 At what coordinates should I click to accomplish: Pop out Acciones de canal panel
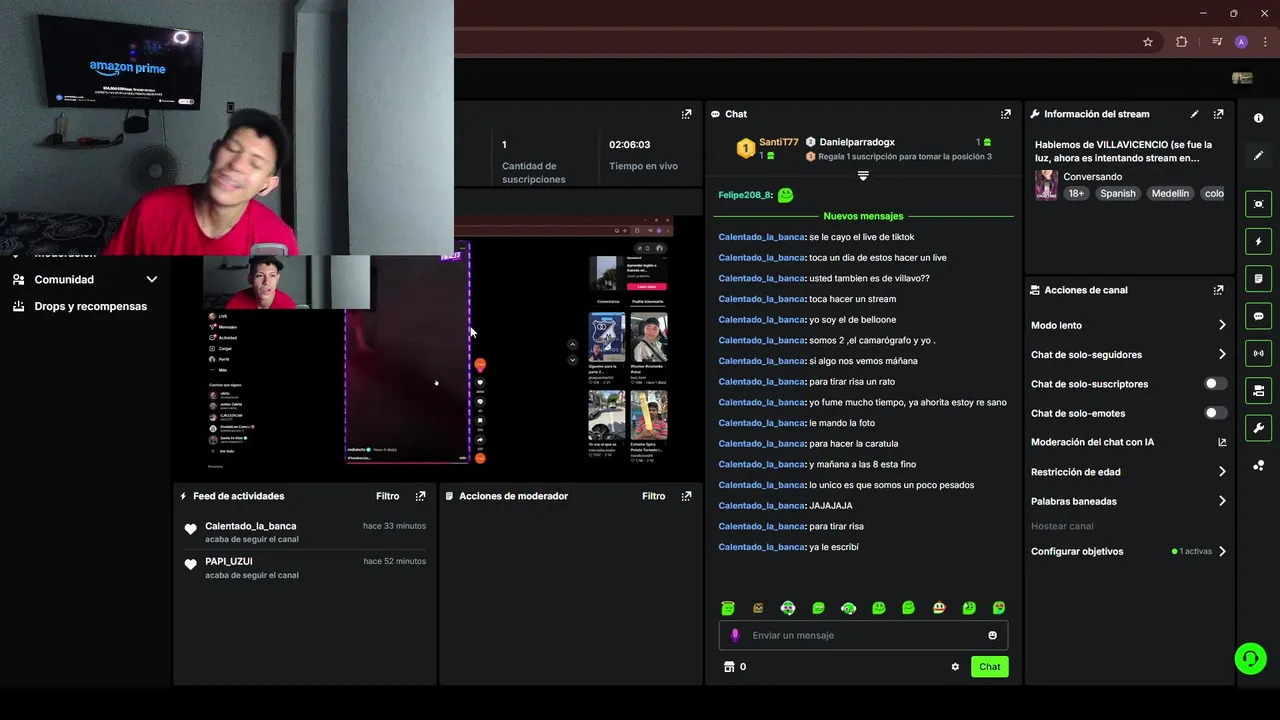point(1218,290)
